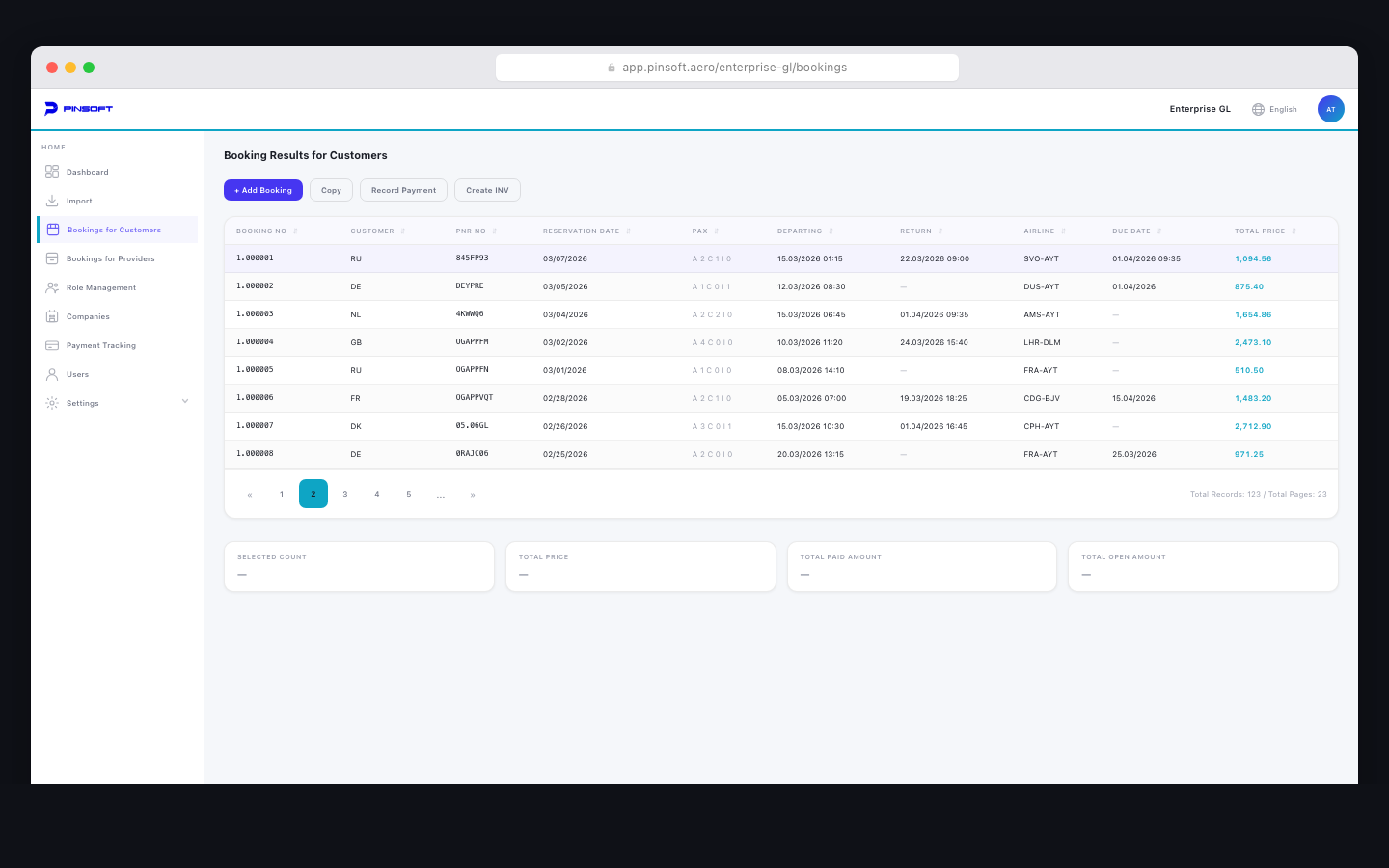Select the Settings sidebar entry

(x=82, y=403)
